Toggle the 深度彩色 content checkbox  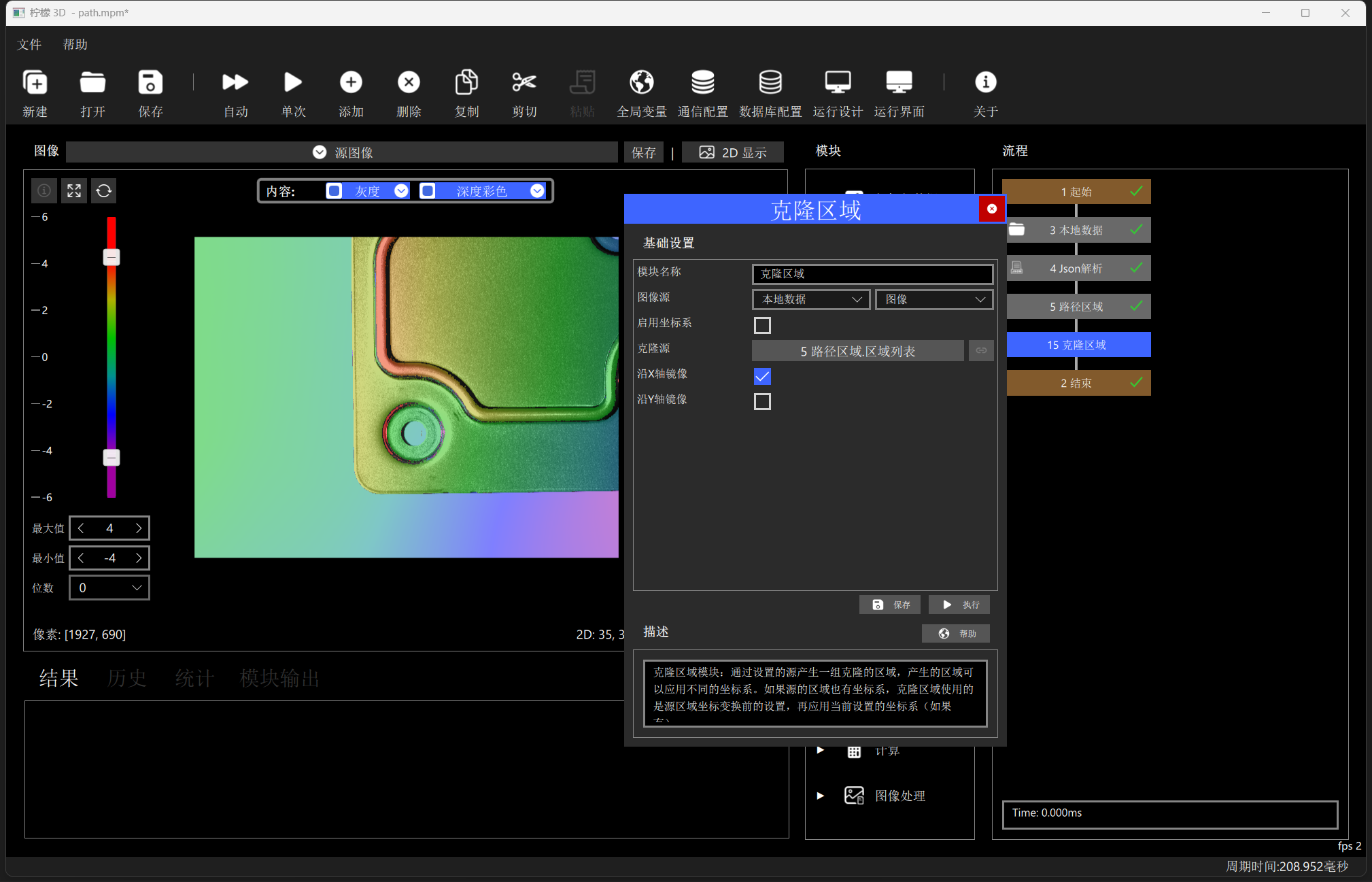[428, 191]
